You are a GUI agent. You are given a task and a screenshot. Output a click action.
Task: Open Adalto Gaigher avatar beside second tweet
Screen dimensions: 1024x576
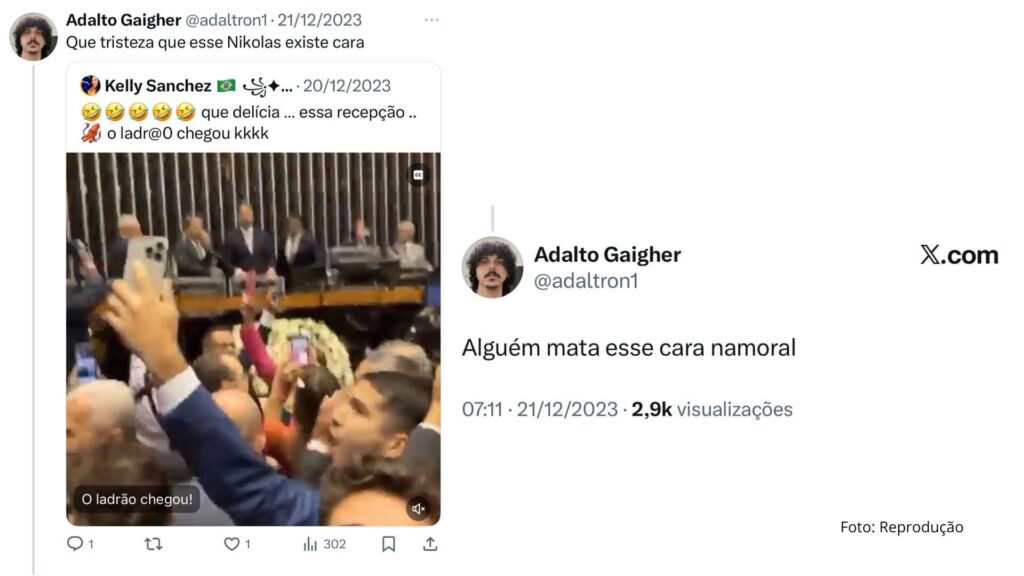(x=492, y=267)
